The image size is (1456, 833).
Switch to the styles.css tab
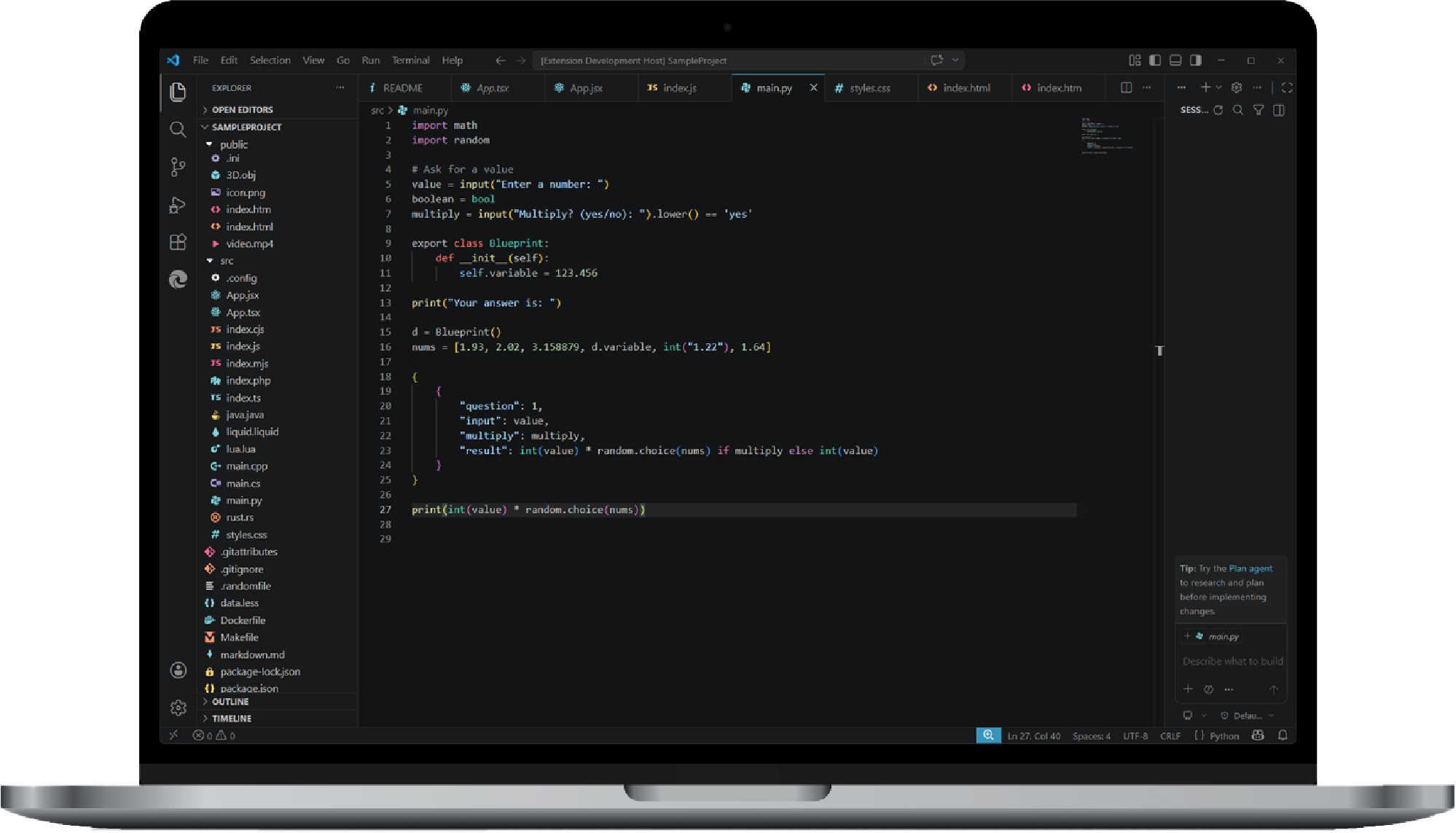(869, 88)
